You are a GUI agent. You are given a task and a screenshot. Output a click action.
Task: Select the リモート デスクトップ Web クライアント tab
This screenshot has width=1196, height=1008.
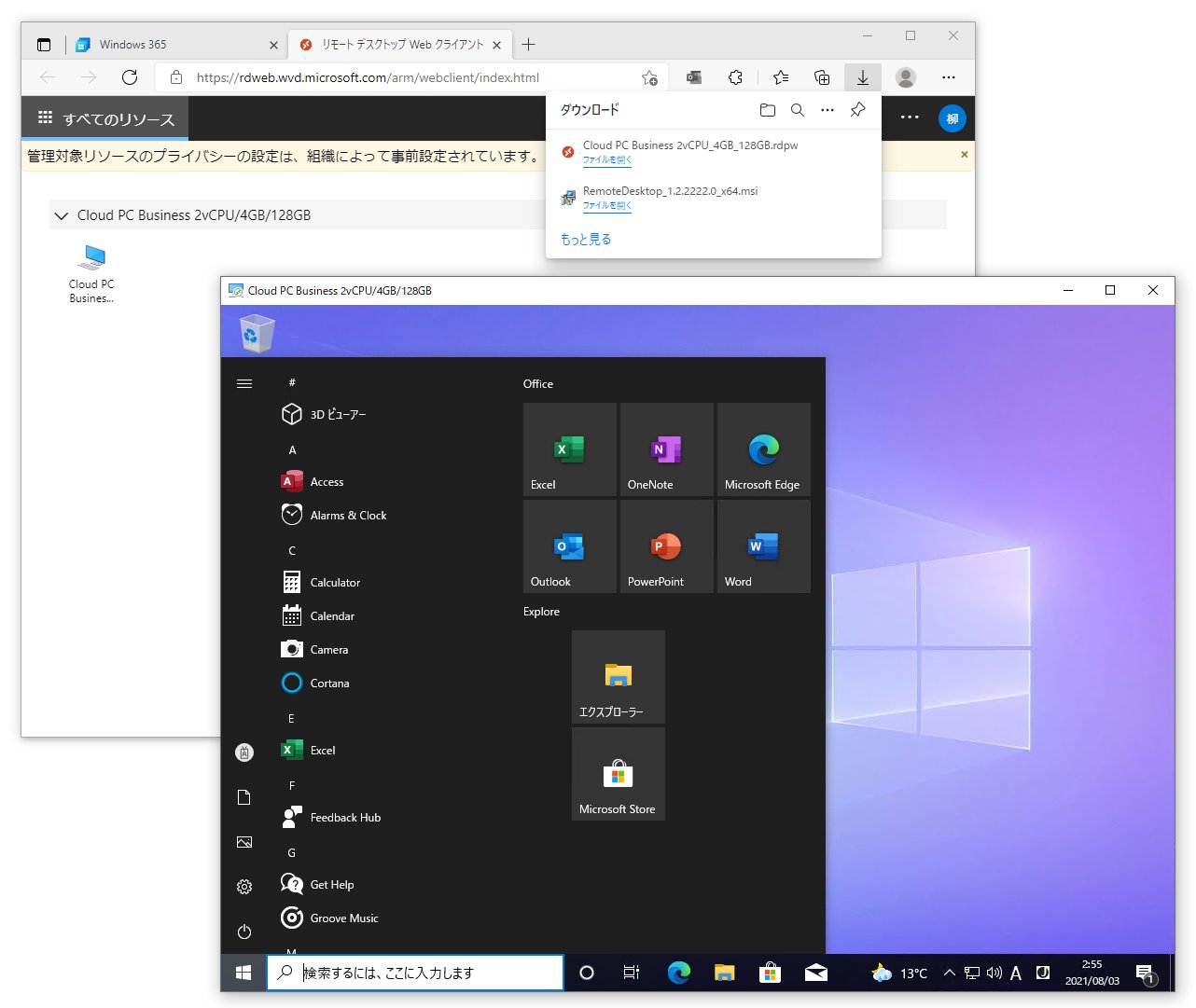click(401, 45)
